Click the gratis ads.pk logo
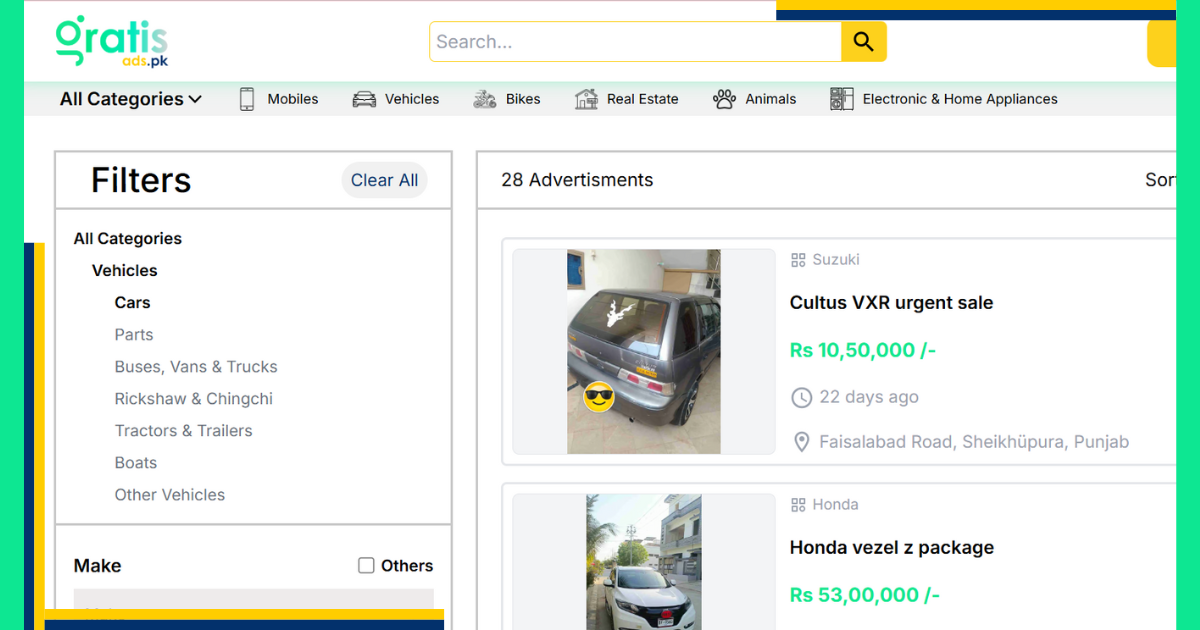Image resolution: width=1200 pixels, height=630 pixels. [111, 42]
